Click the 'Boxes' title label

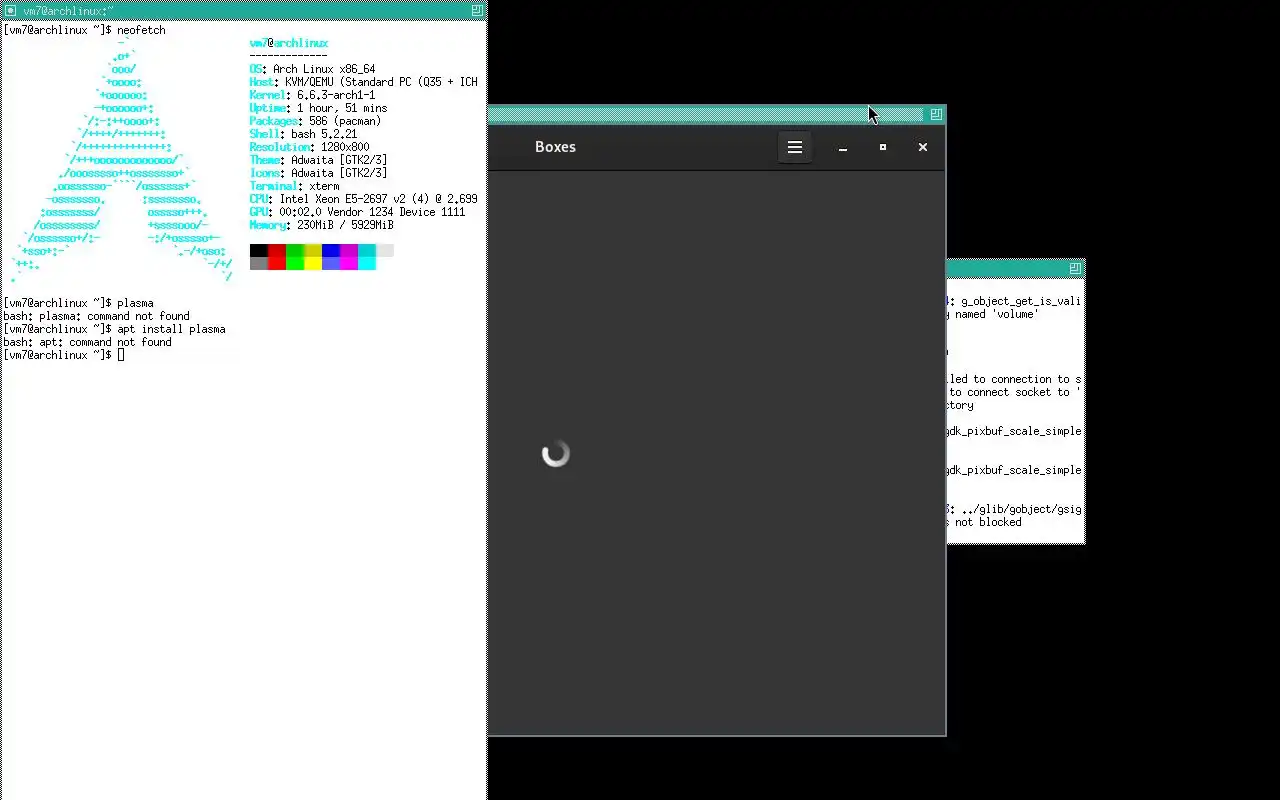click(x=555, y=147)
